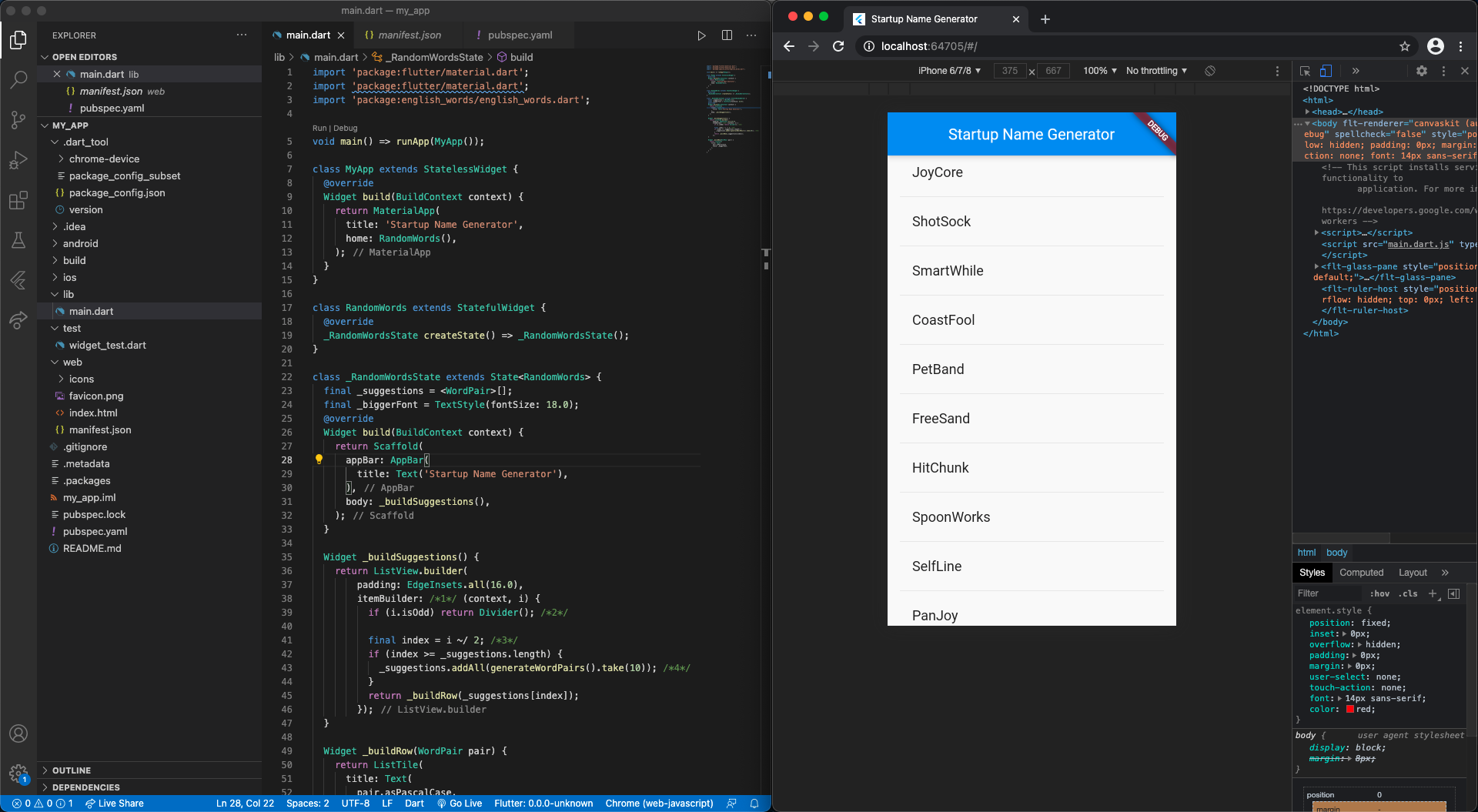Collapse the OPEN EDITORS section
1478x812 pixels.
(x=150, y=57)
